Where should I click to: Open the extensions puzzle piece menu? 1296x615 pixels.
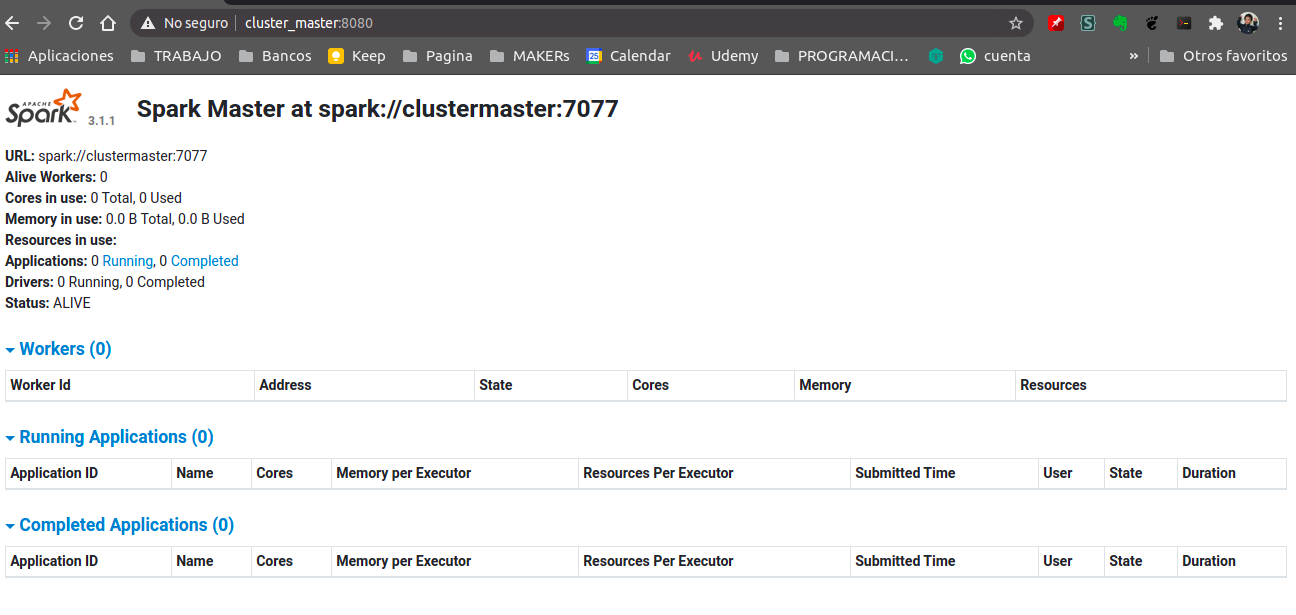[1216, 23]
